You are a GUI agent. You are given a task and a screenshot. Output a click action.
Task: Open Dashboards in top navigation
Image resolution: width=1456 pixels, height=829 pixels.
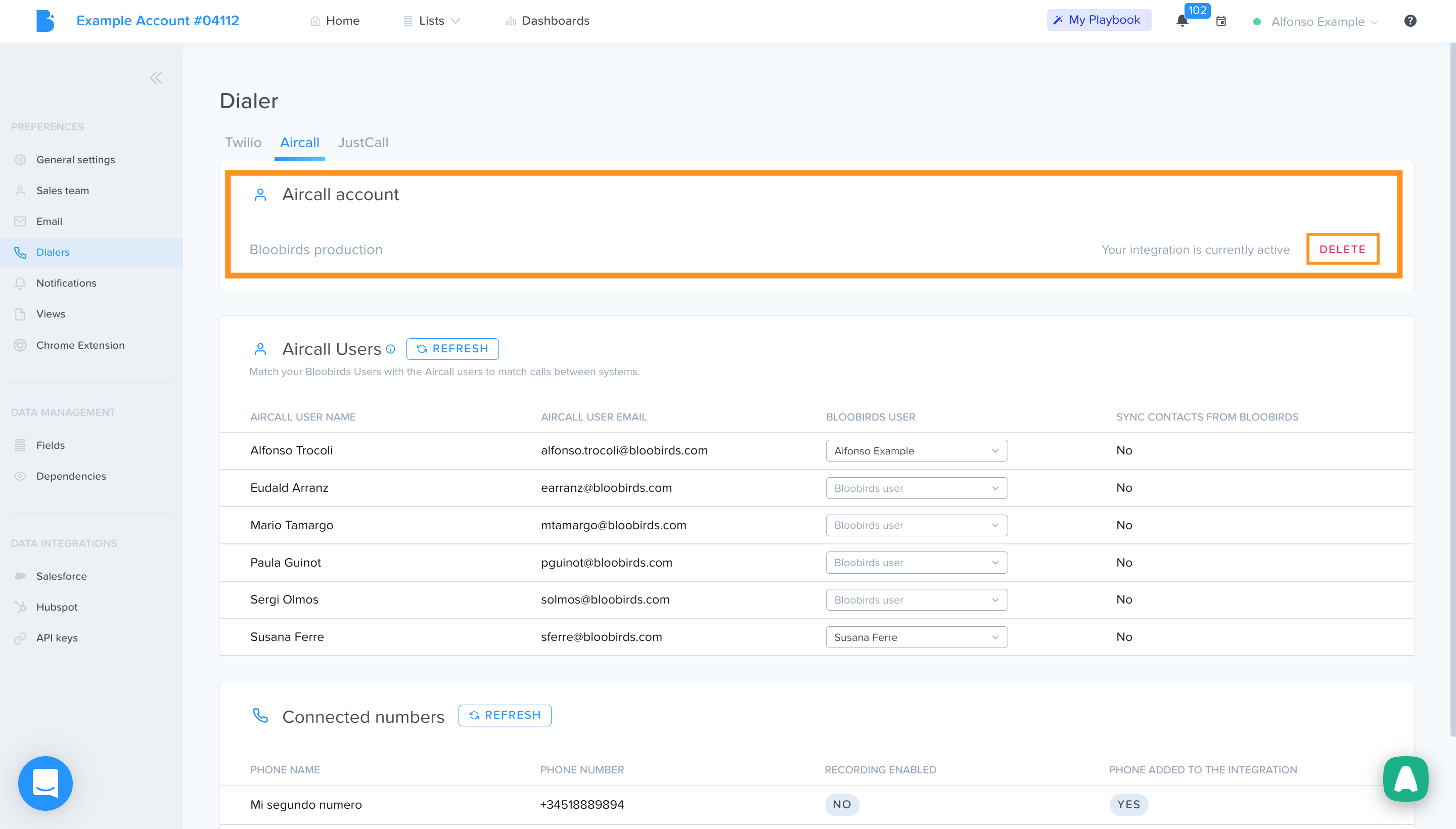point(548,21)
